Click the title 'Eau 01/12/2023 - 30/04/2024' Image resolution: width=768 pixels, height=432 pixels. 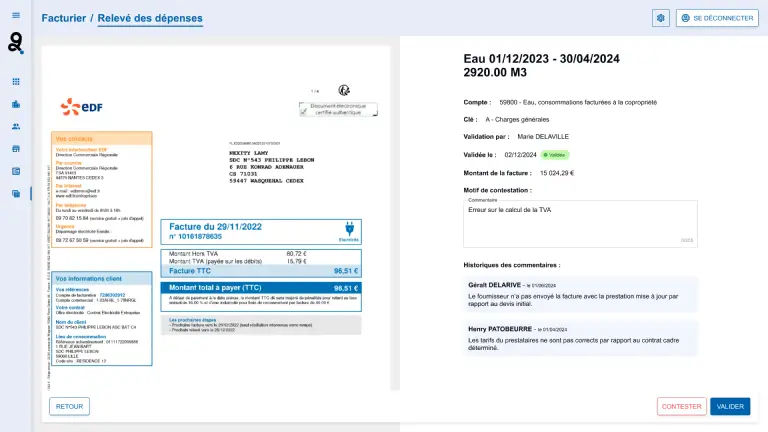pos(541,59)
